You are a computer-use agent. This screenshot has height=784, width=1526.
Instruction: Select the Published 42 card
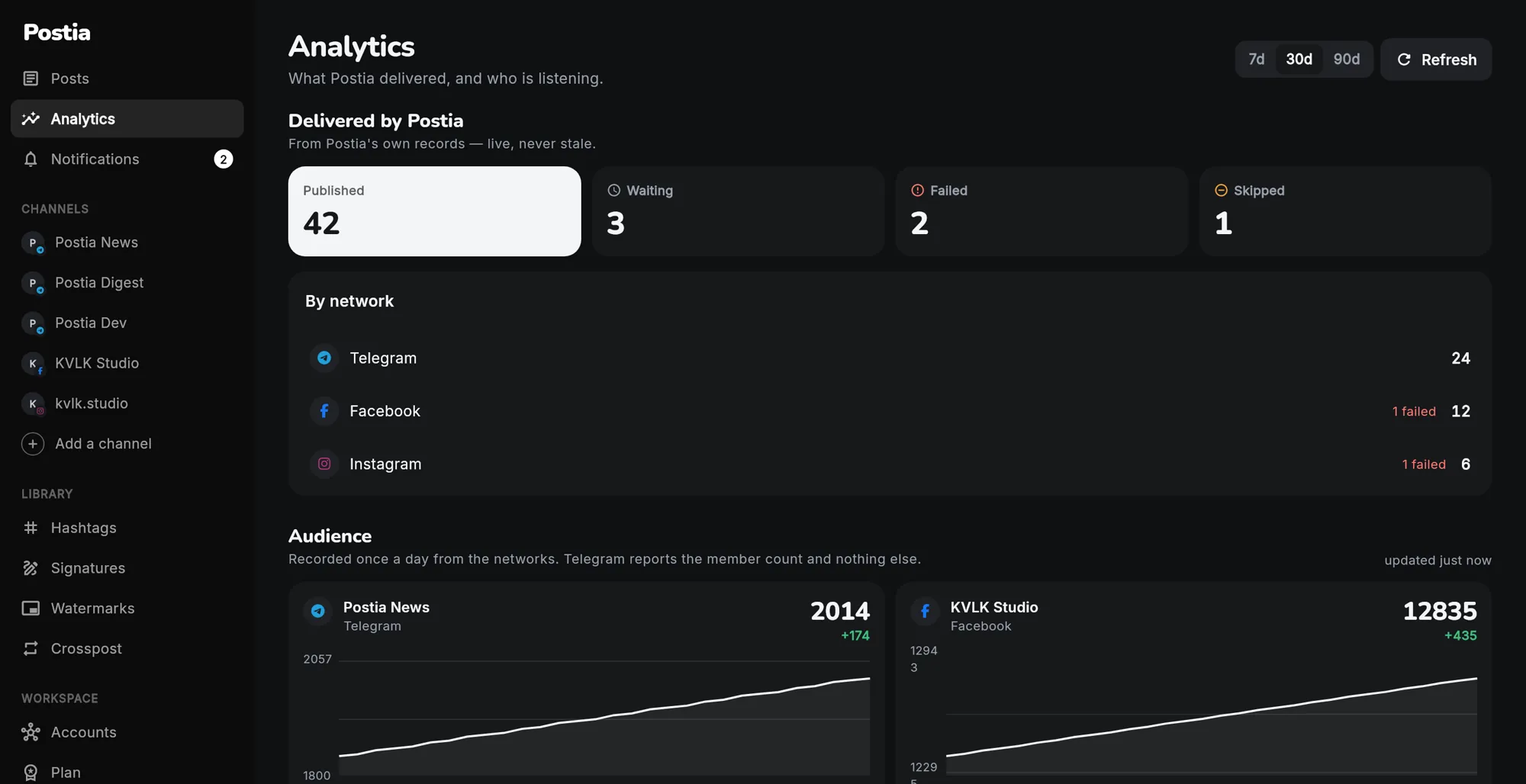[x=434, y=211]
